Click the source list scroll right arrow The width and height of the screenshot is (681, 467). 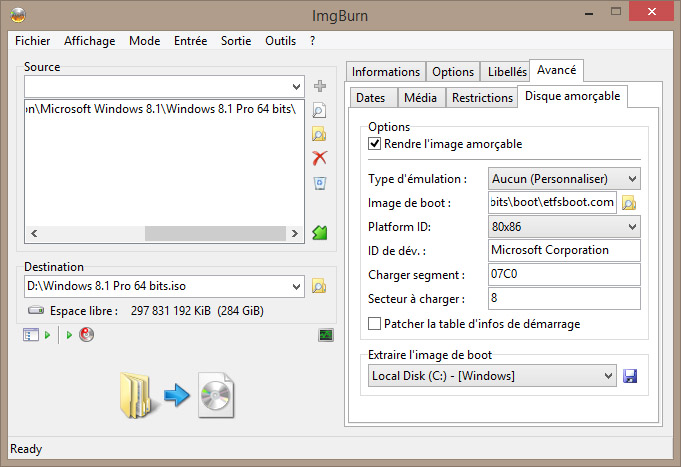[295, 233]
